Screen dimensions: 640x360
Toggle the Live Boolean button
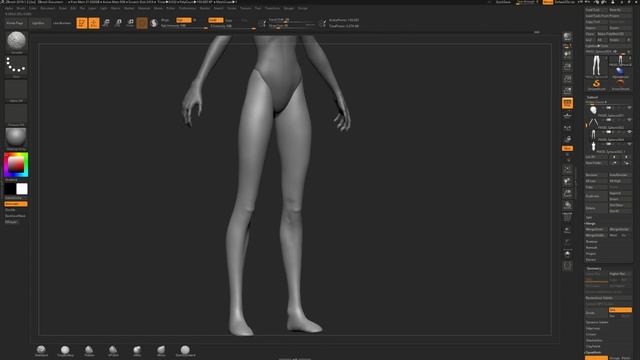click(62, 23)
